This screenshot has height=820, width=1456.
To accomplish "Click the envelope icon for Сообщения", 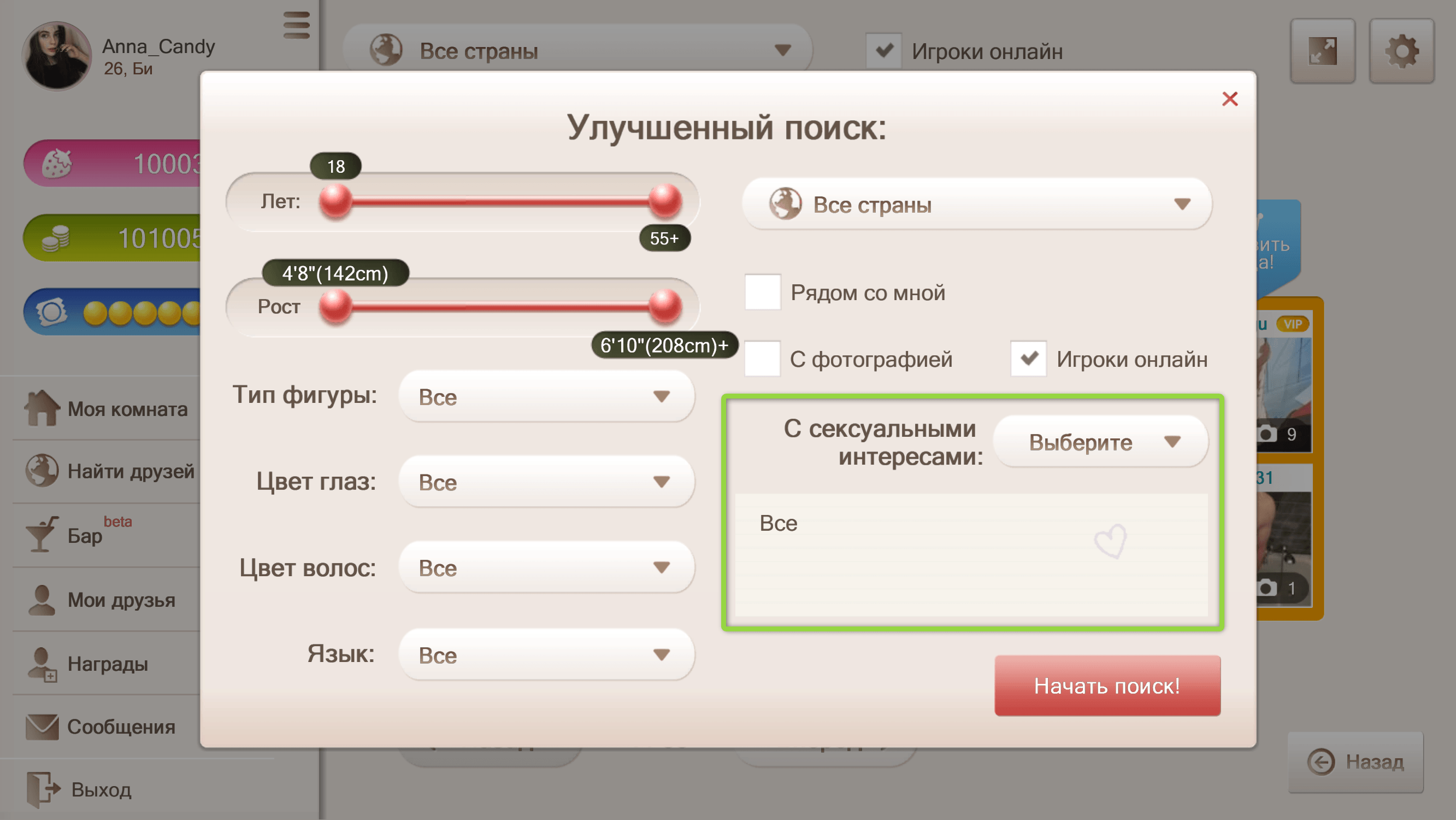I will (42, 727).
